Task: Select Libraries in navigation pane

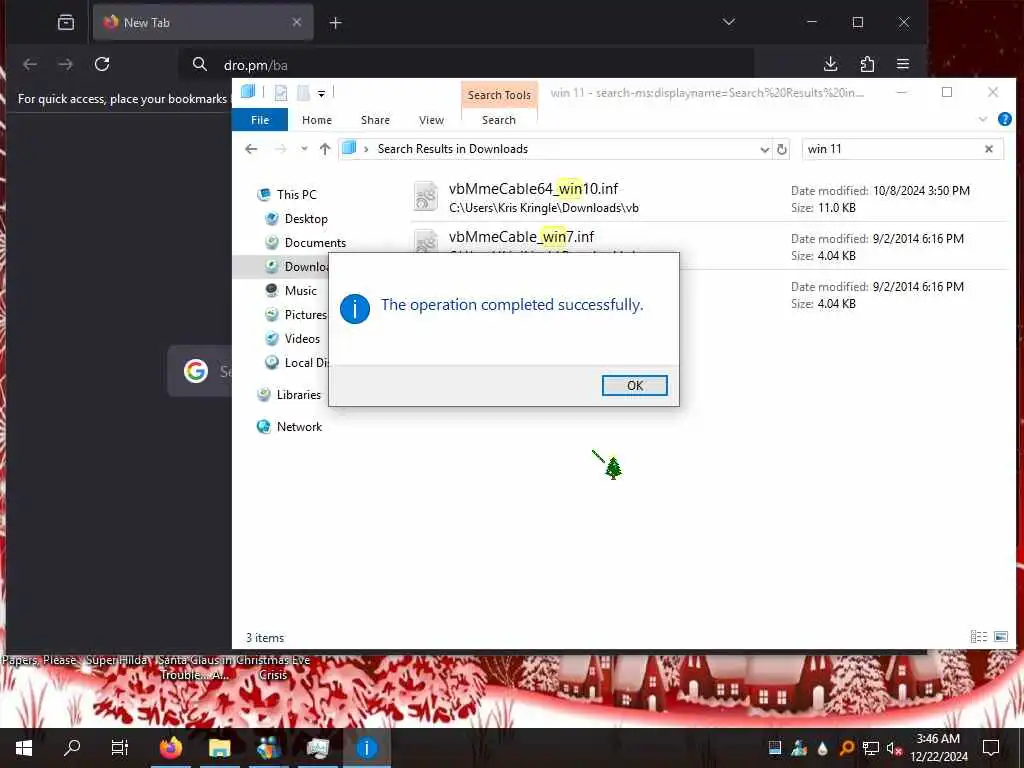Action: [298, 394]
